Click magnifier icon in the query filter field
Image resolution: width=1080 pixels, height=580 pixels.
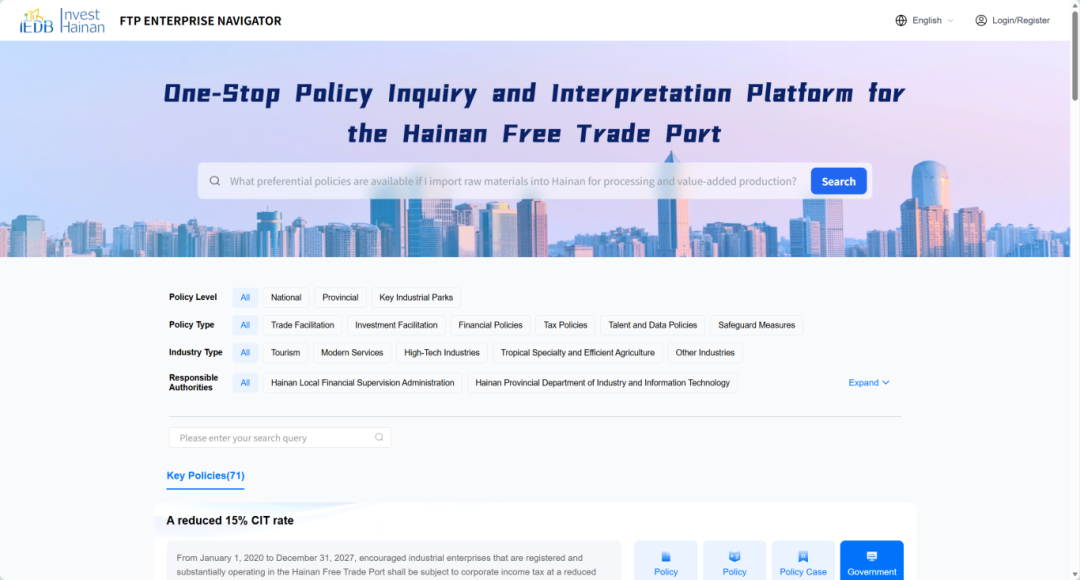coord(379,437)
